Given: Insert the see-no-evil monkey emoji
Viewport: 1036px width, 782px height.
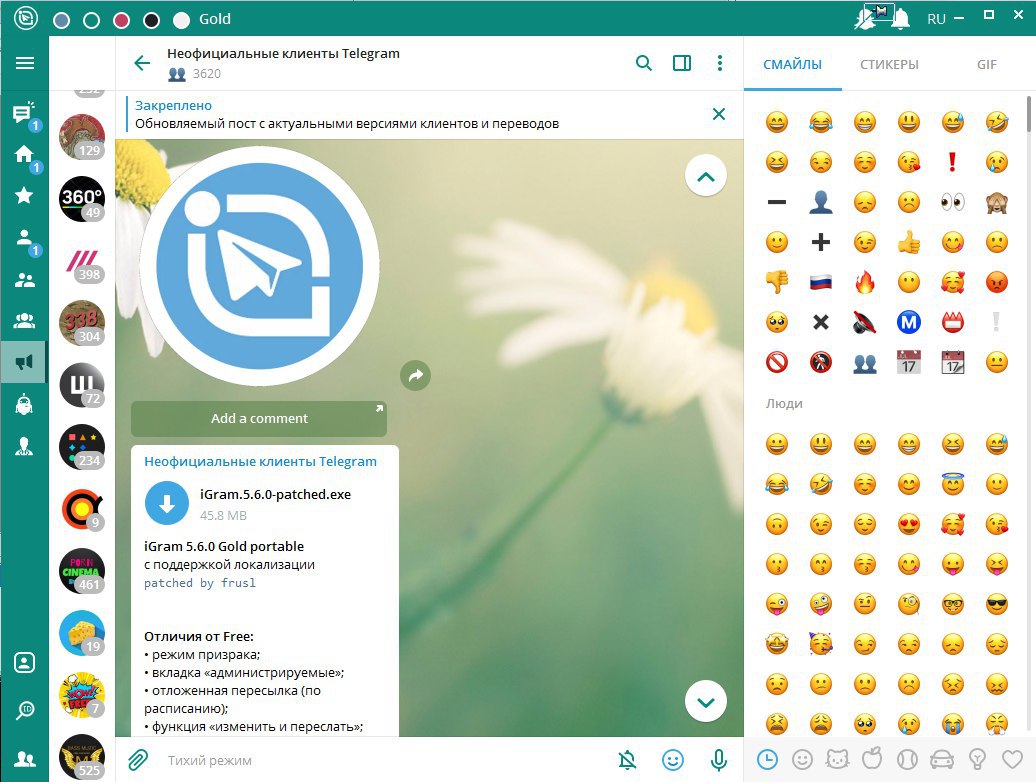Looking at the screenshot, I should tap(996, 202).
